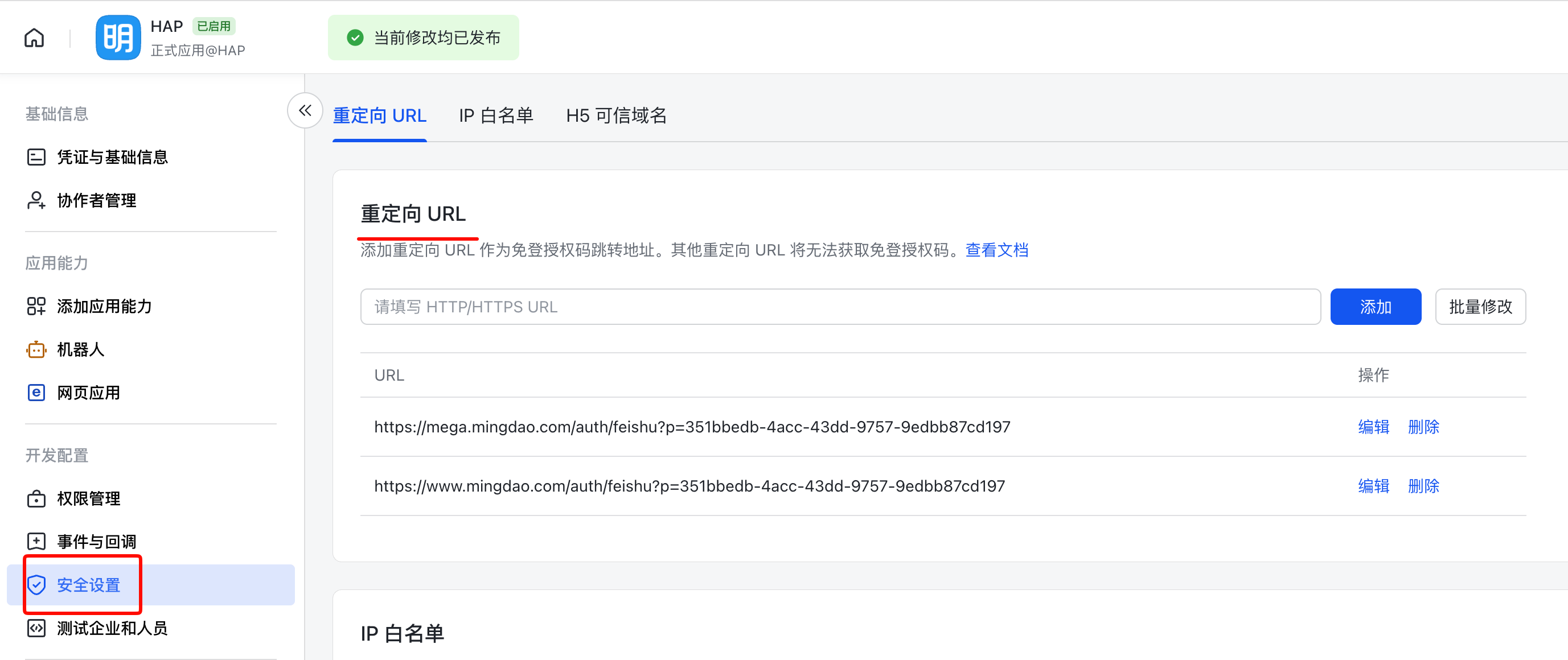Click the 协作者管理 person icon

click(x=36, y=200)
